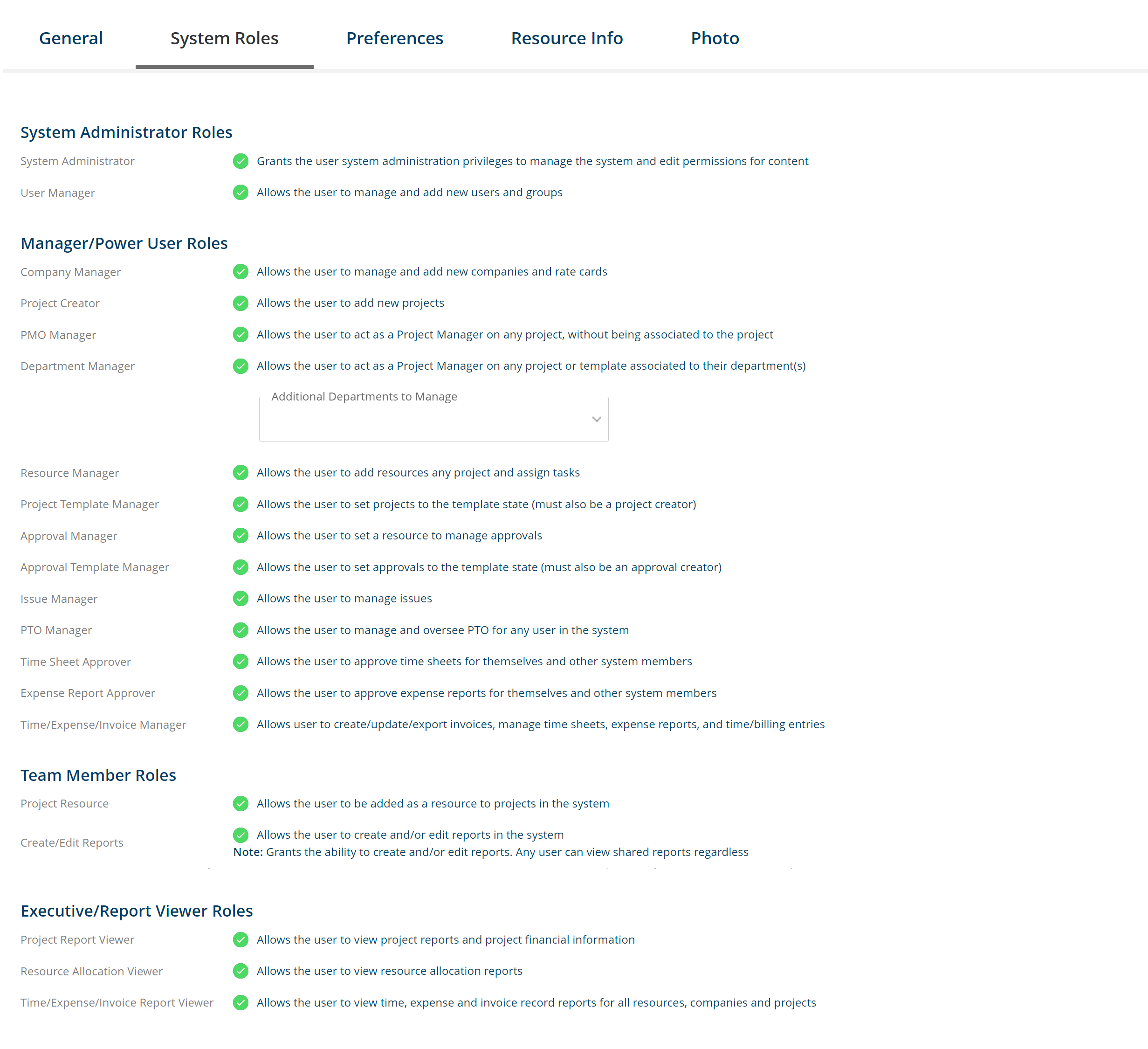Image resolution: width=1148 pixels, height=1049 pixels.
Task: Switch to the General tab
Action: (x=70, y=38)
